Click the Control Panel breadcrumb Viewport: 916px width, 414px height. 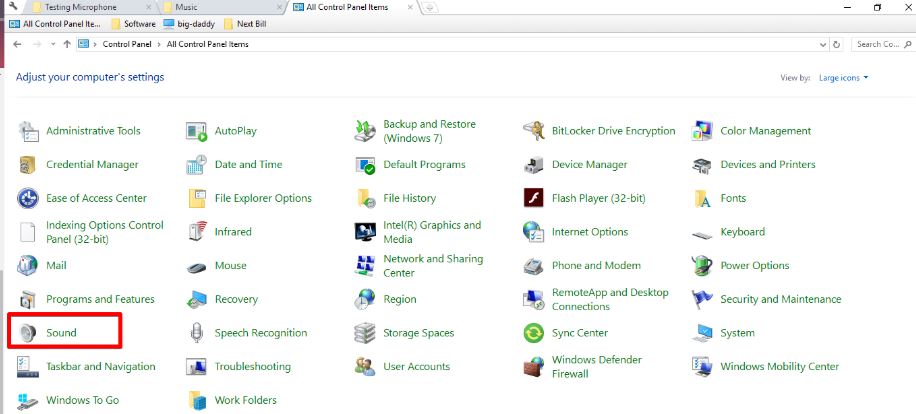[127, 44]
